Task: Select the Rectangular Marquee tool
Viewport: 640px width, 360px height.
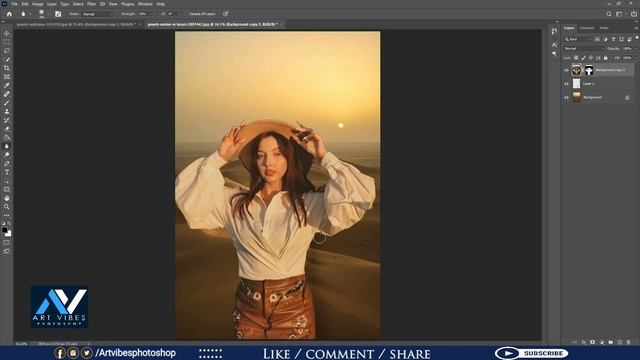Action: pos(7,42)
